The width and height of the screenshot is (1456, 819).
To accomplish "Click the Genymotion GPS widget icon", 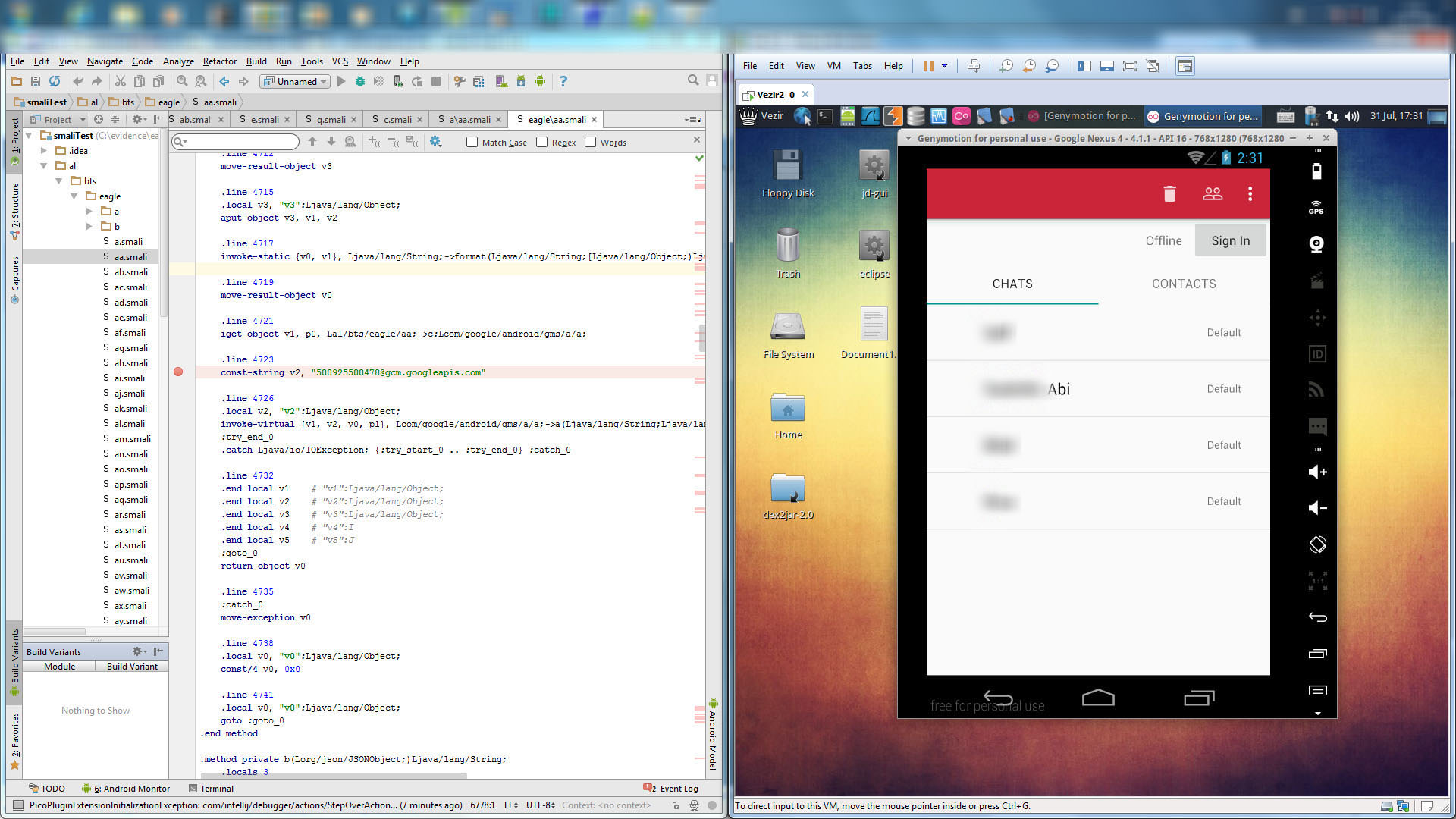I will click(x=1316, y=207).
